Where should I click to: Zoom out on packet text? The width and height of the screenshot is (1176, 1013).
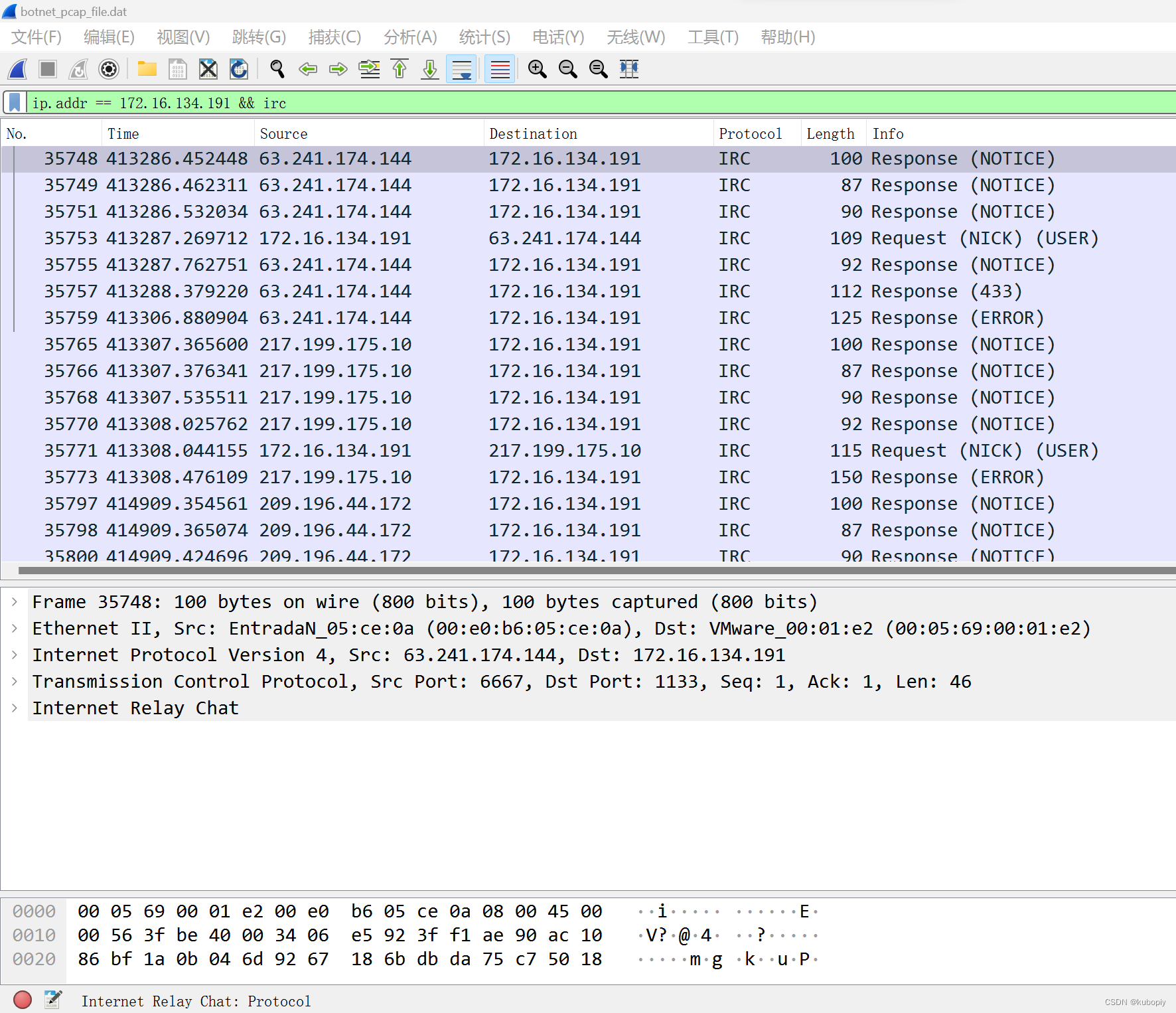[x=568, y=69]
